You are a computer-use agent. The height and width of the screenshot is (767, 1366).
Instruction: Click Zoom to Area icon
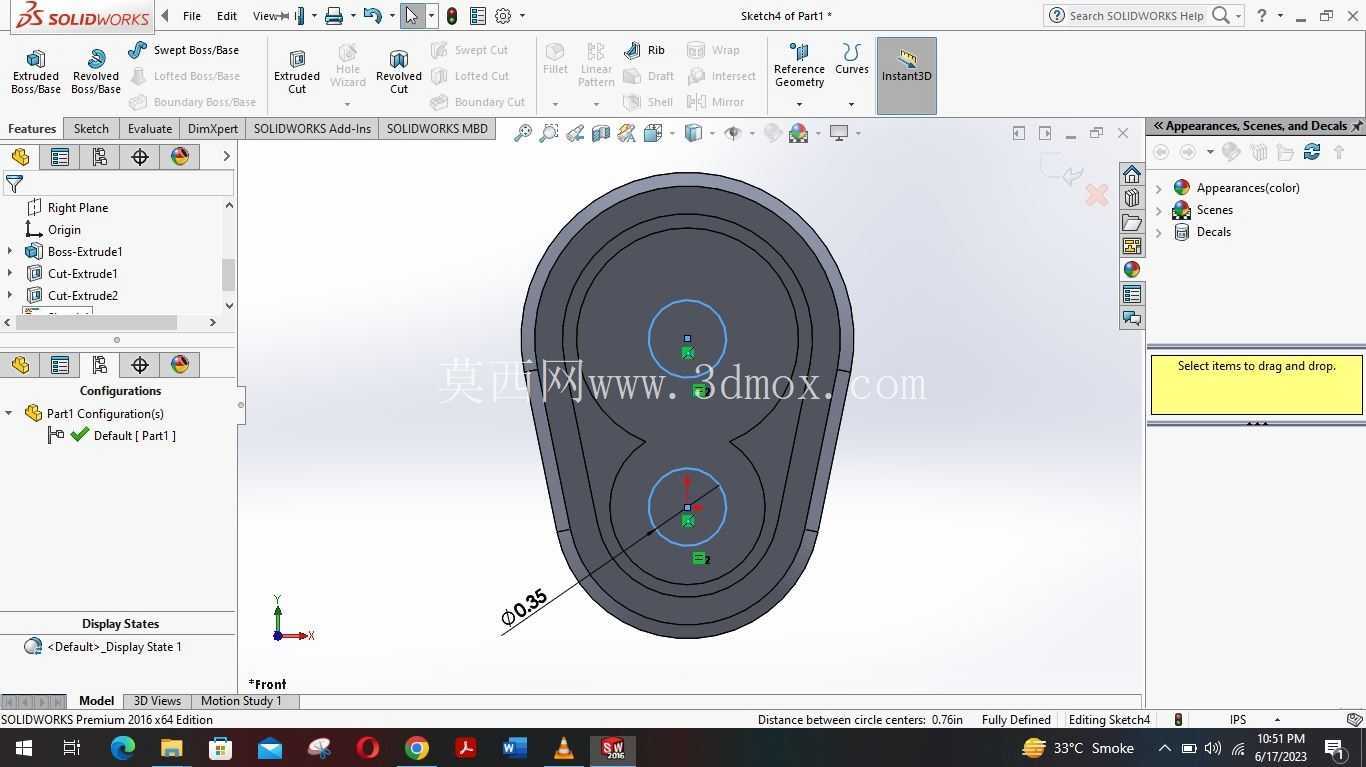[x=548, y=133]
